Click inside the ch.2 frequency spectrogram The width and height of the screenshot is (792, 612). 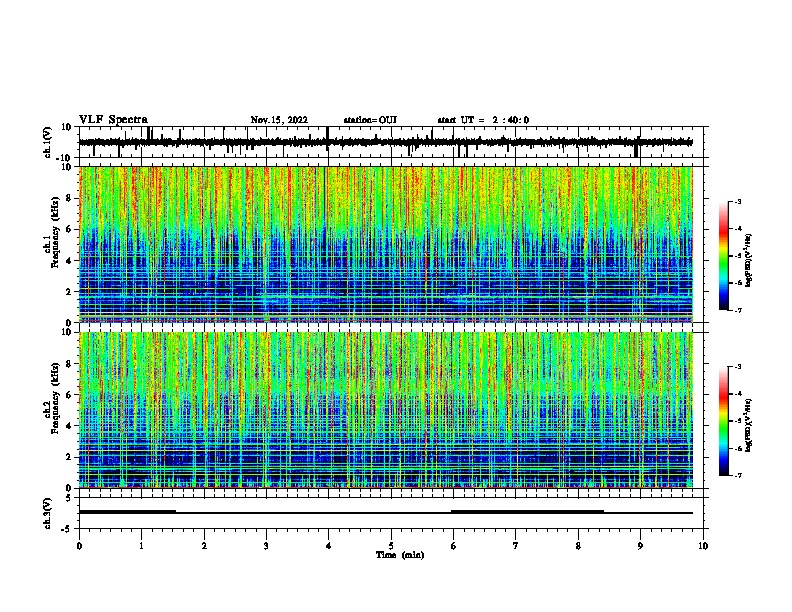(385, 410)
